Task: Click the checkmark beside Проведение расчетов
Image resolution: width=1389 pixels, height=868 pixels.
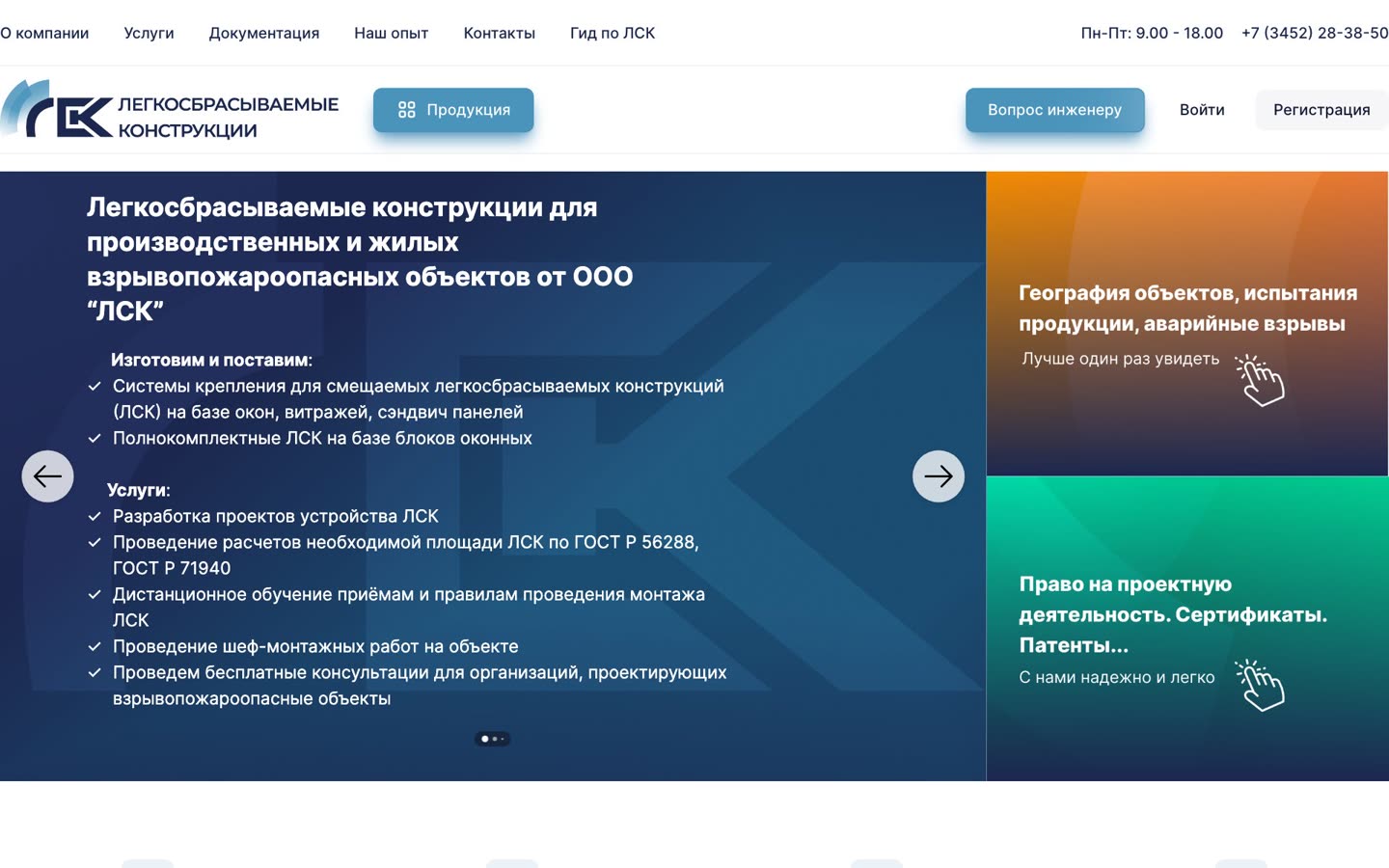Action: 95,543
